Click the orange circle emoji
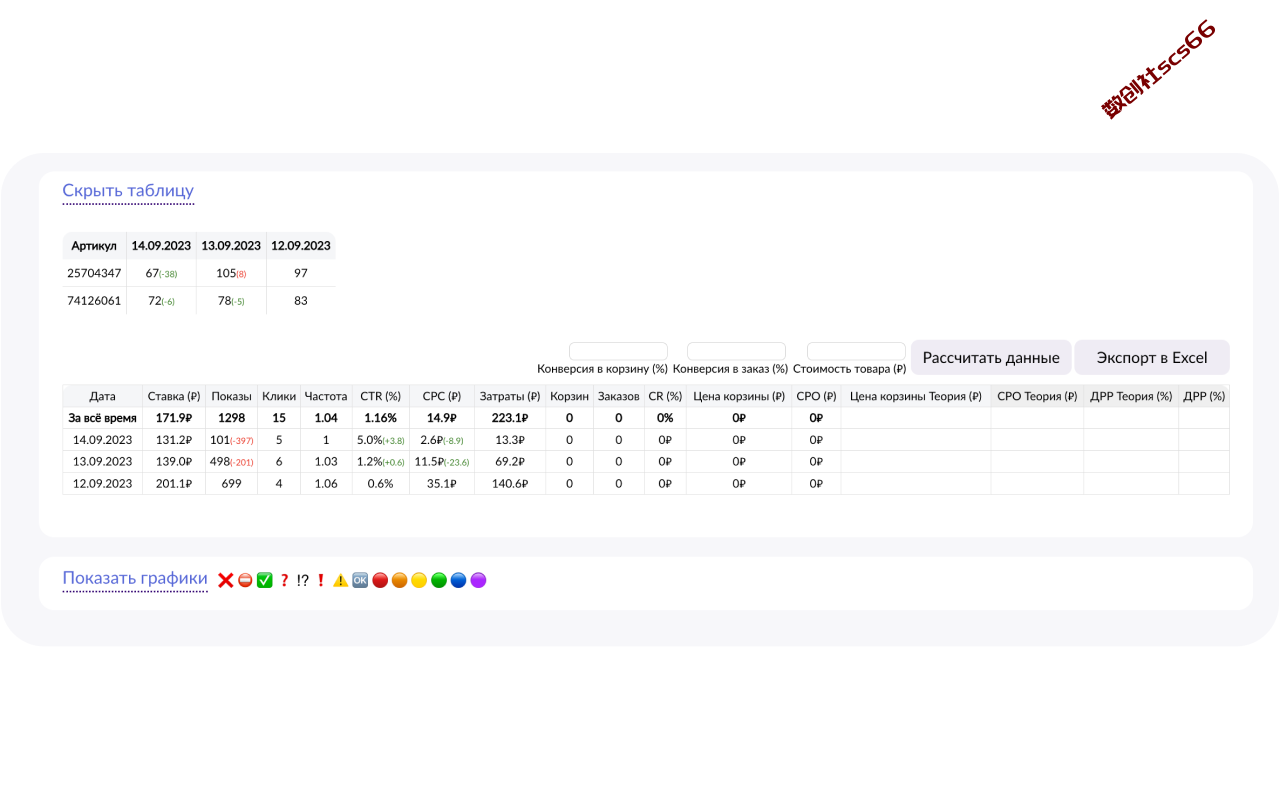 coord(400,580)
